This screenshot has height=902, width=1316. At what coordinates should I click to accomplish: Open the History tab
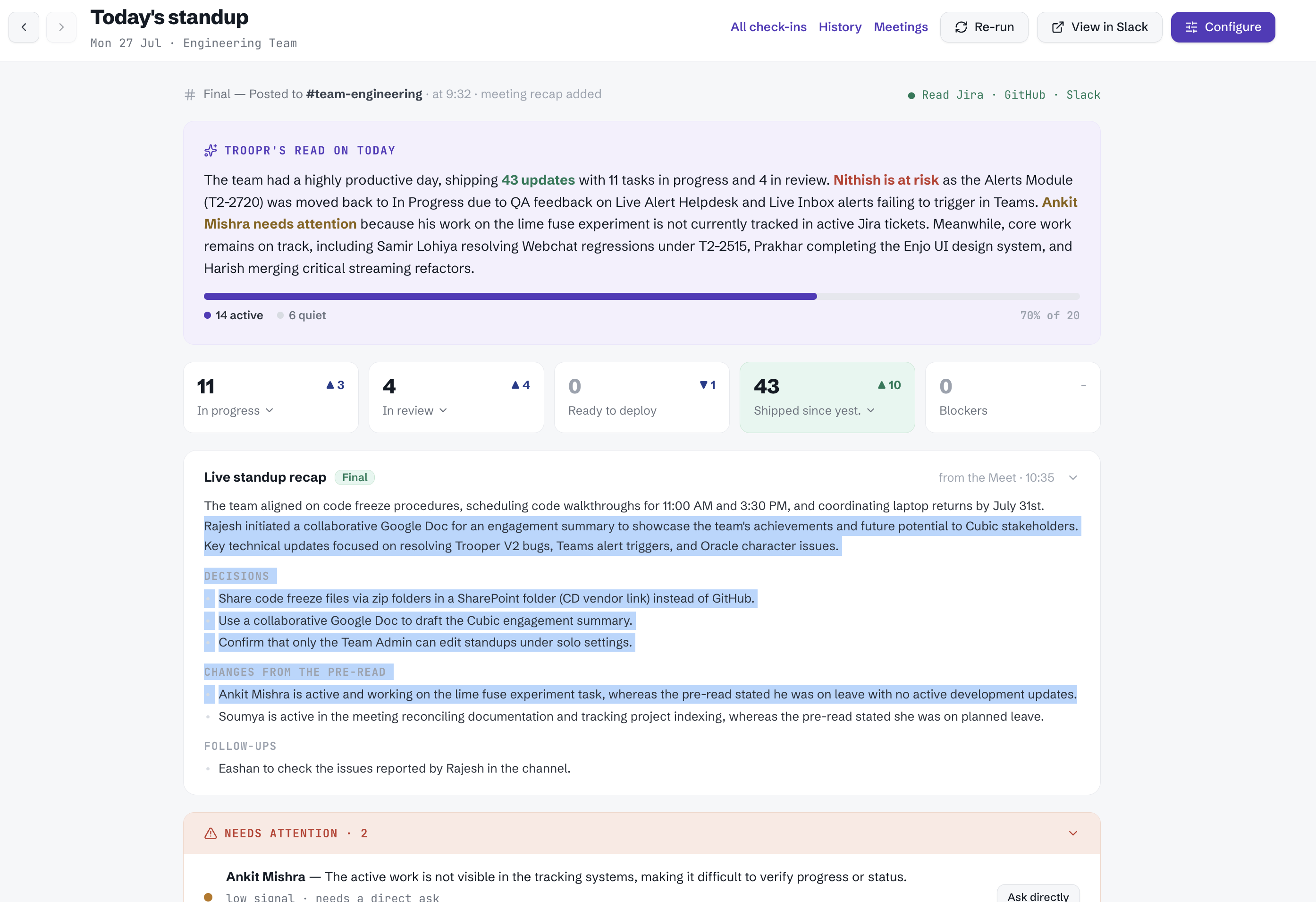840,27
